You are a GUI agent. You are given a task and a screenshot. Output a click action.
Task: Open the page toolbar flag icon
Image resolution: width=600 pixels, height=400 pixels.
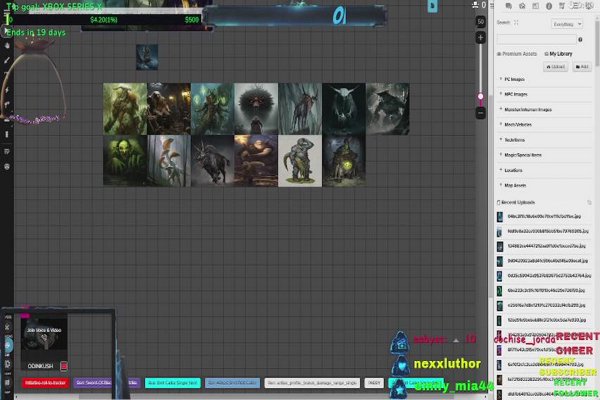432,6
